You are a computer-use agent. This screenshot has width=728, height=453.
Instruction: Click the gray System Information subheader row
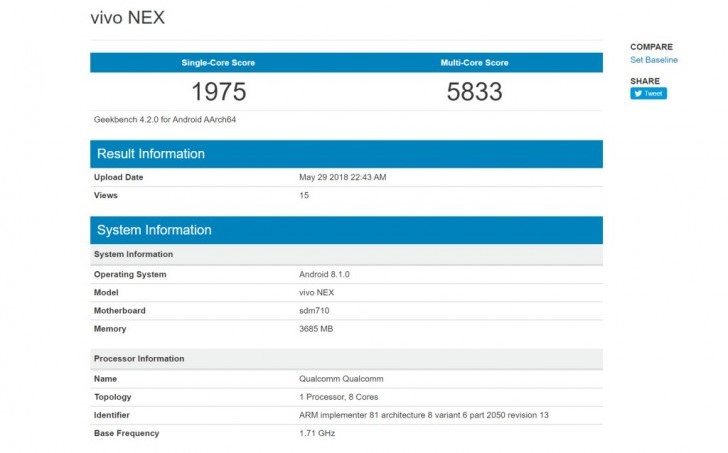tap(346, 254)
